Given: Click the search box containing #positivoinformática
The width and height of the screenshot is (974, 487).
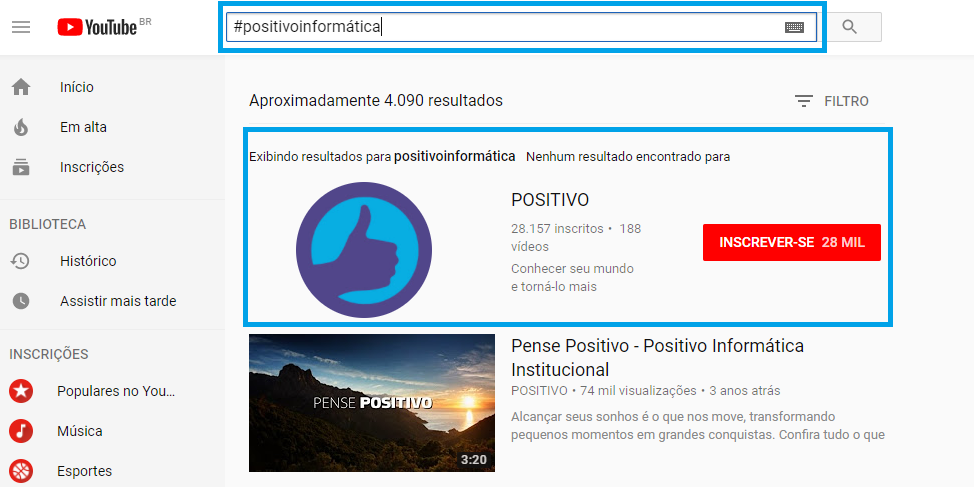Looking at the screenshot, I should 521,27.
